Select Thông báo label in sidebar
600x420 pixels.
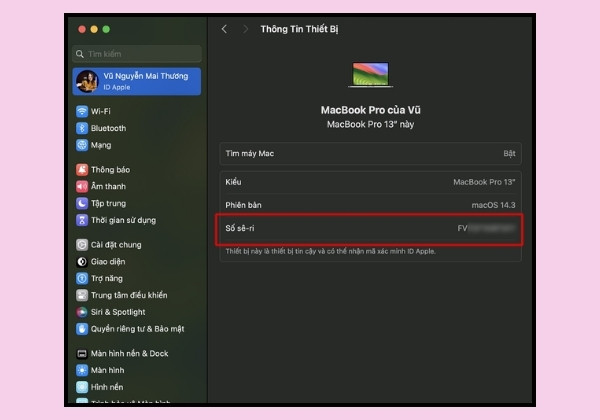point(110,169)
